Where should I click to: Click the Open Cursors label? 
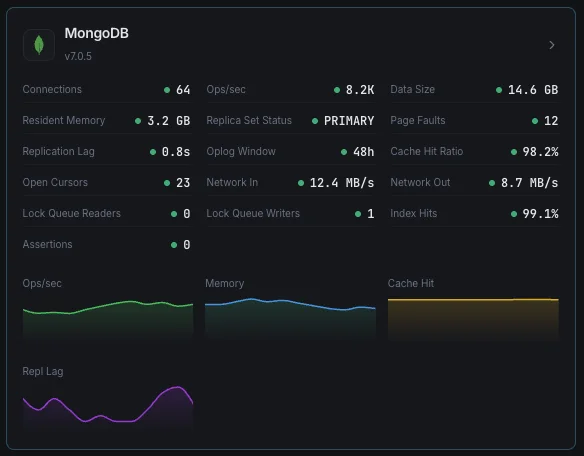[x=55, y=182]
